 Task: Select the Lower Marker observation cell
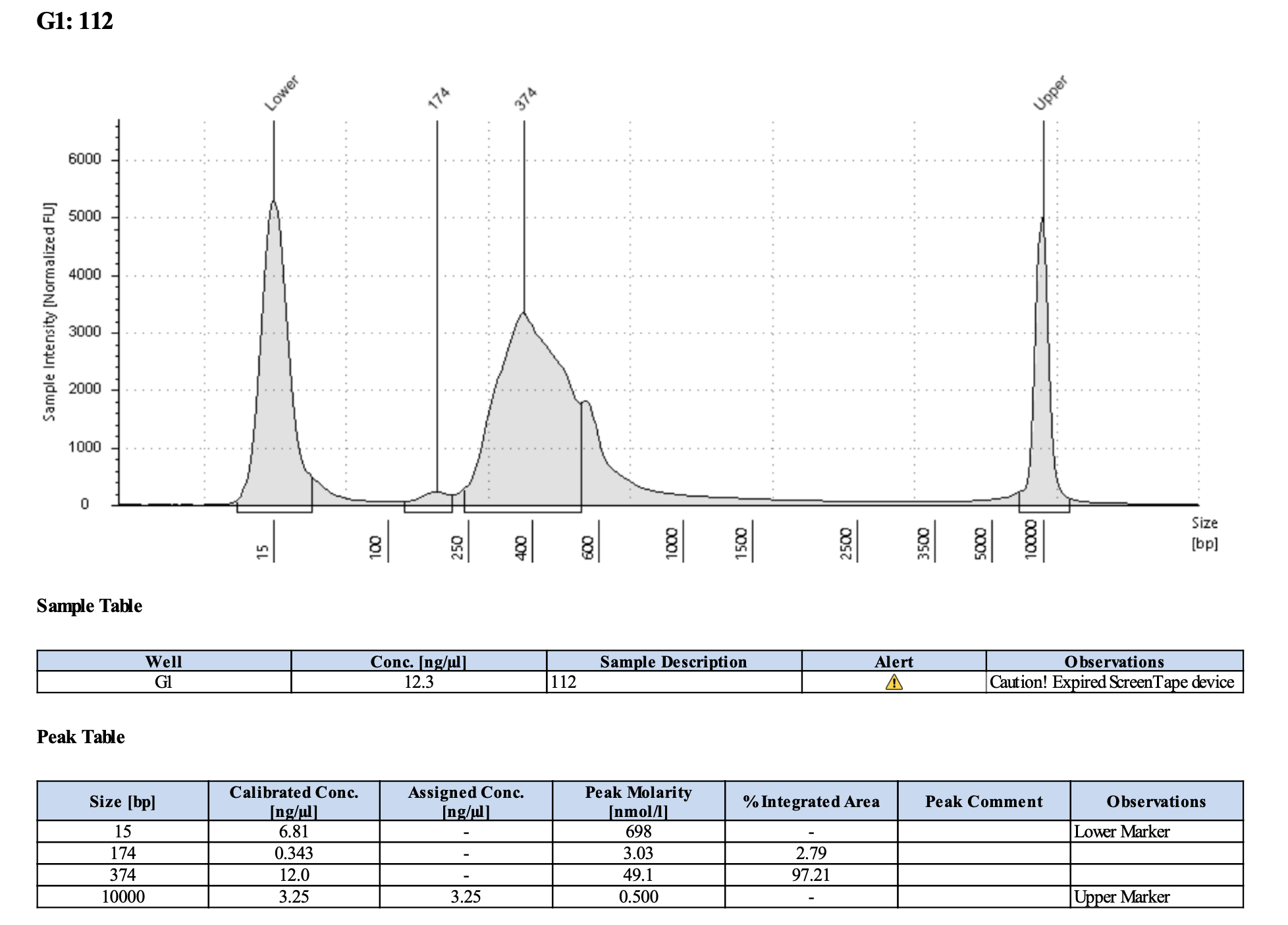point(1121,831)
